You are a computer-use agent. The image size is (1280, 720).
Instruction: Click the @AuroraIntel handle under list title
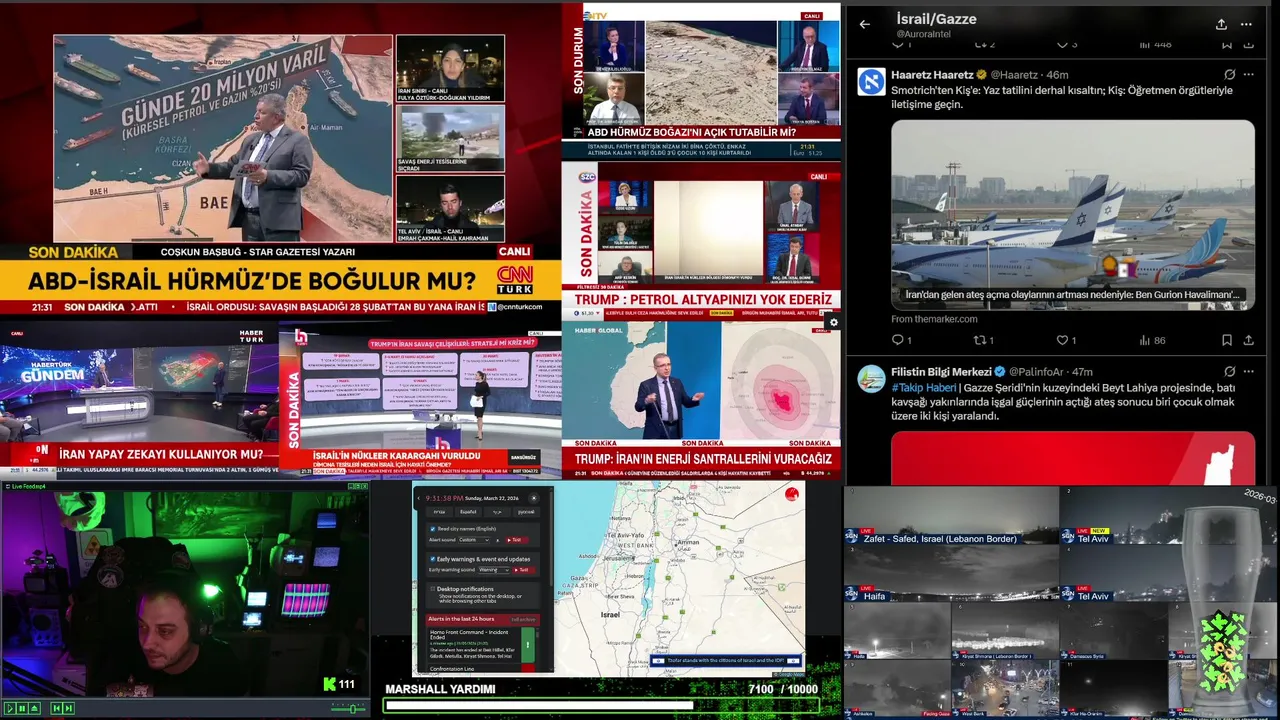(x=926, y=34)
